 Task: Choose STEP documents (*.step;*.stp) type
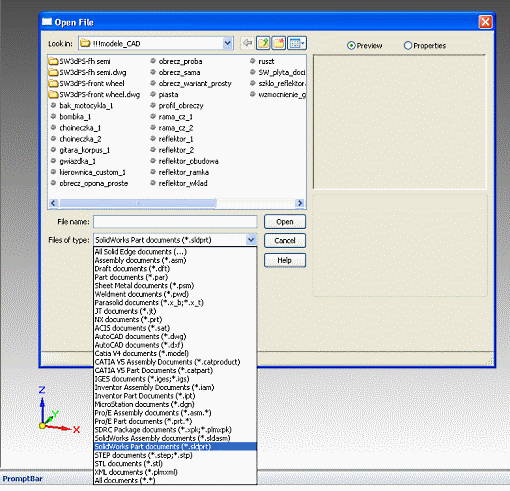[x=175, y=455]
